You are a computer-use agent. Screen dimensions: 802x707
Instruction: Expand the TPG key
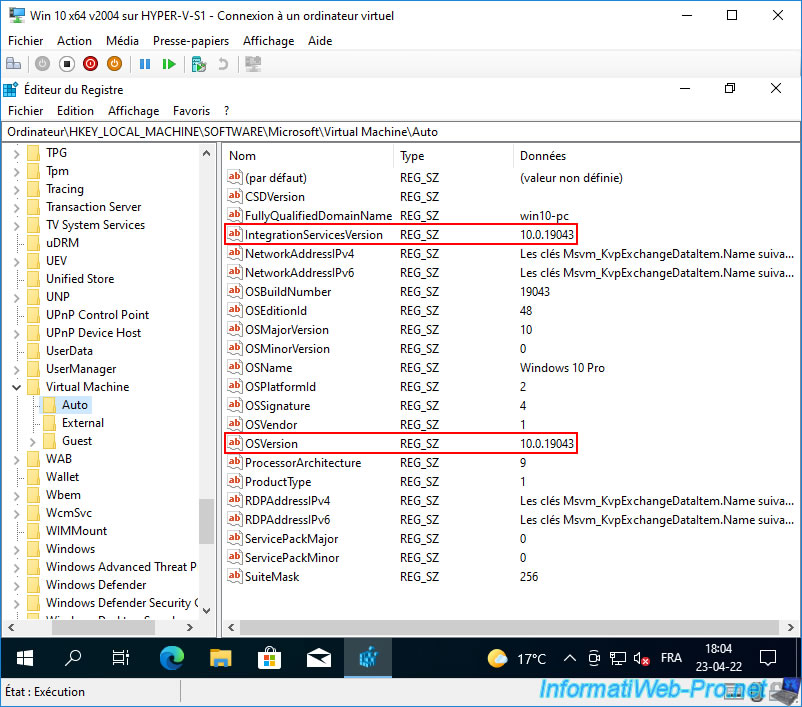click(x=16, y=153)
